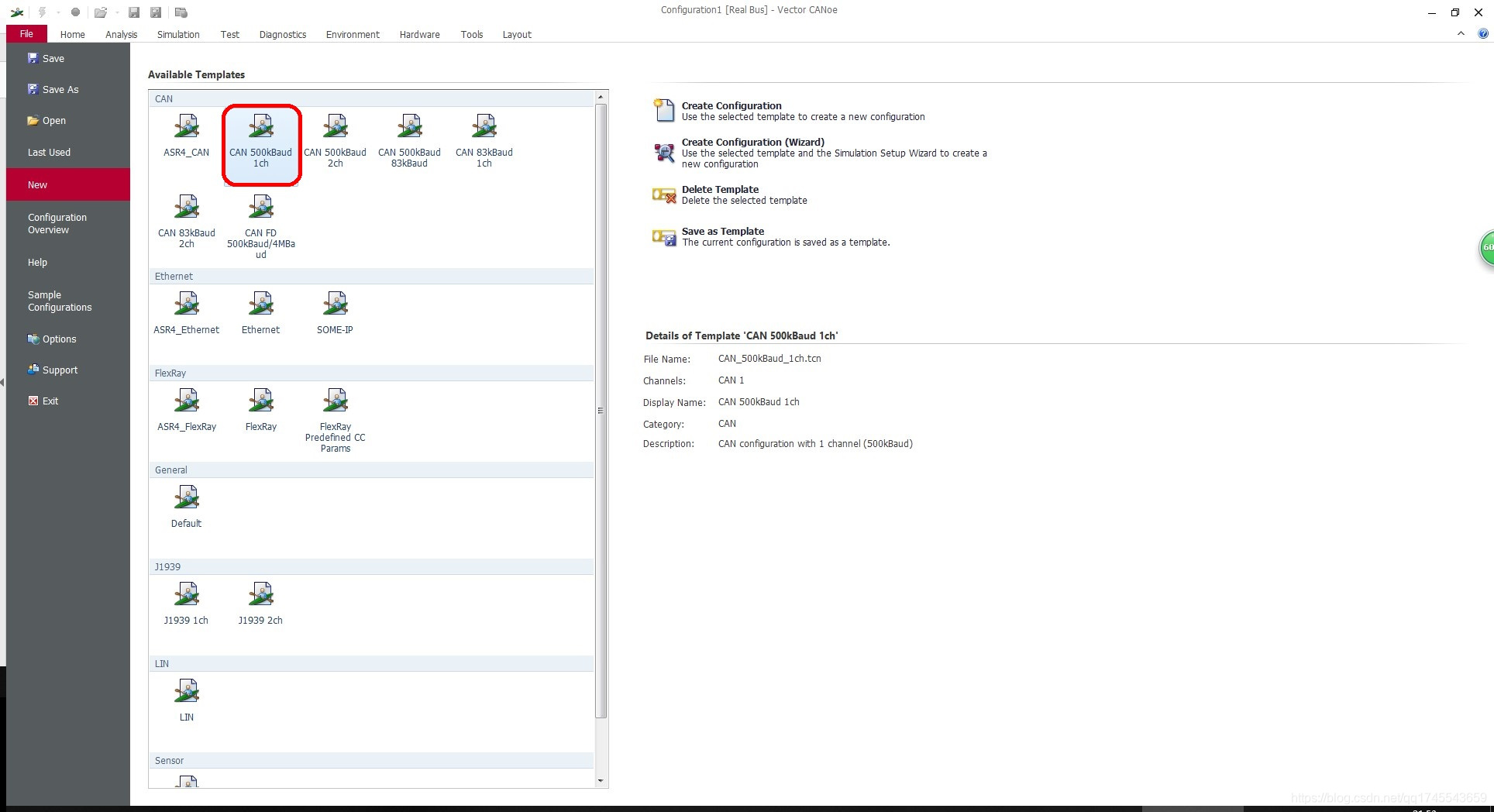
Task: Click the first floppy save icon in title bar
Action: [134, 12]
